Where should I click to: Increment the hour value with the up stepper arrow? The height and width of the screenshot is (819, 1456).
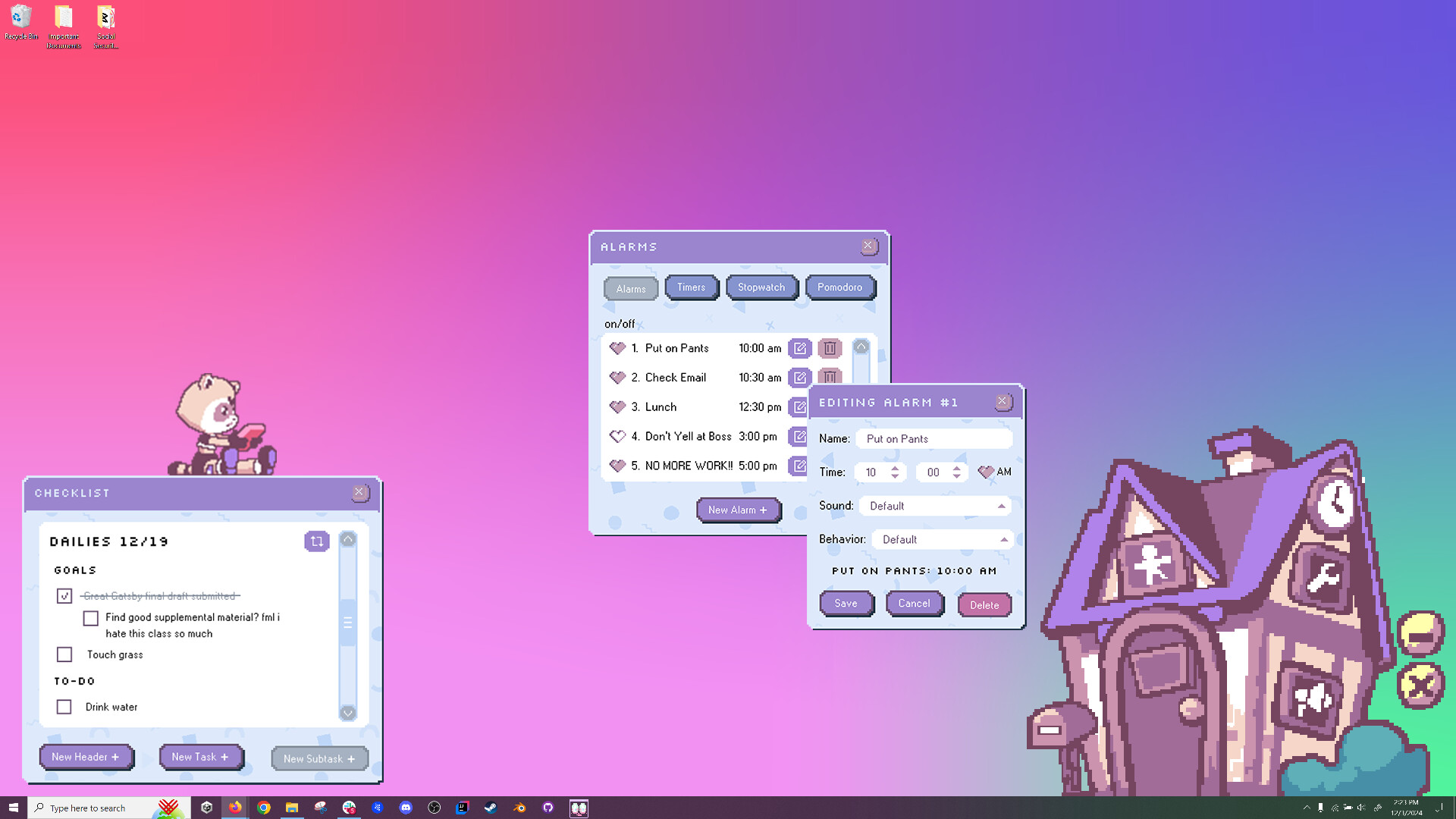[895, 467]
